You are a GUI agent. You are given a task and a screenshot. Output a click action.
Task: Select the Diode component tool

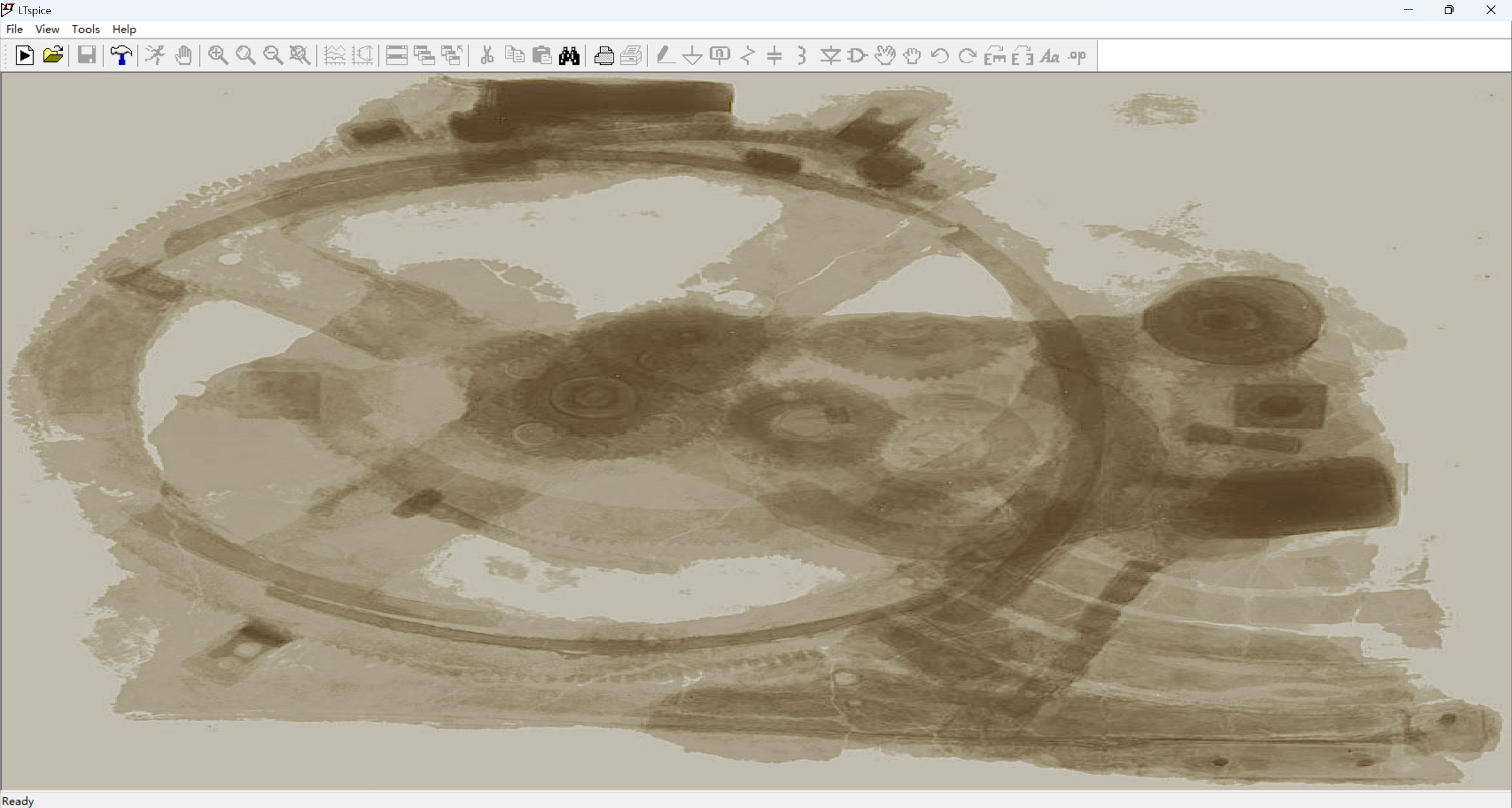point(830,56)
